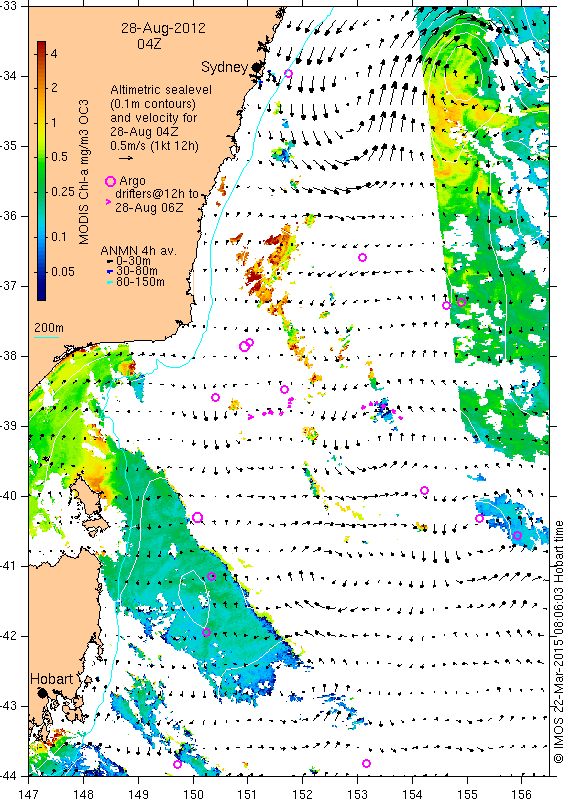Viewport: 570px width, 800px height.
Task: Click the '0.5m/s (1kt 12h)' velocity scale text
Action: pyautogui.click(x=154, y=145)
